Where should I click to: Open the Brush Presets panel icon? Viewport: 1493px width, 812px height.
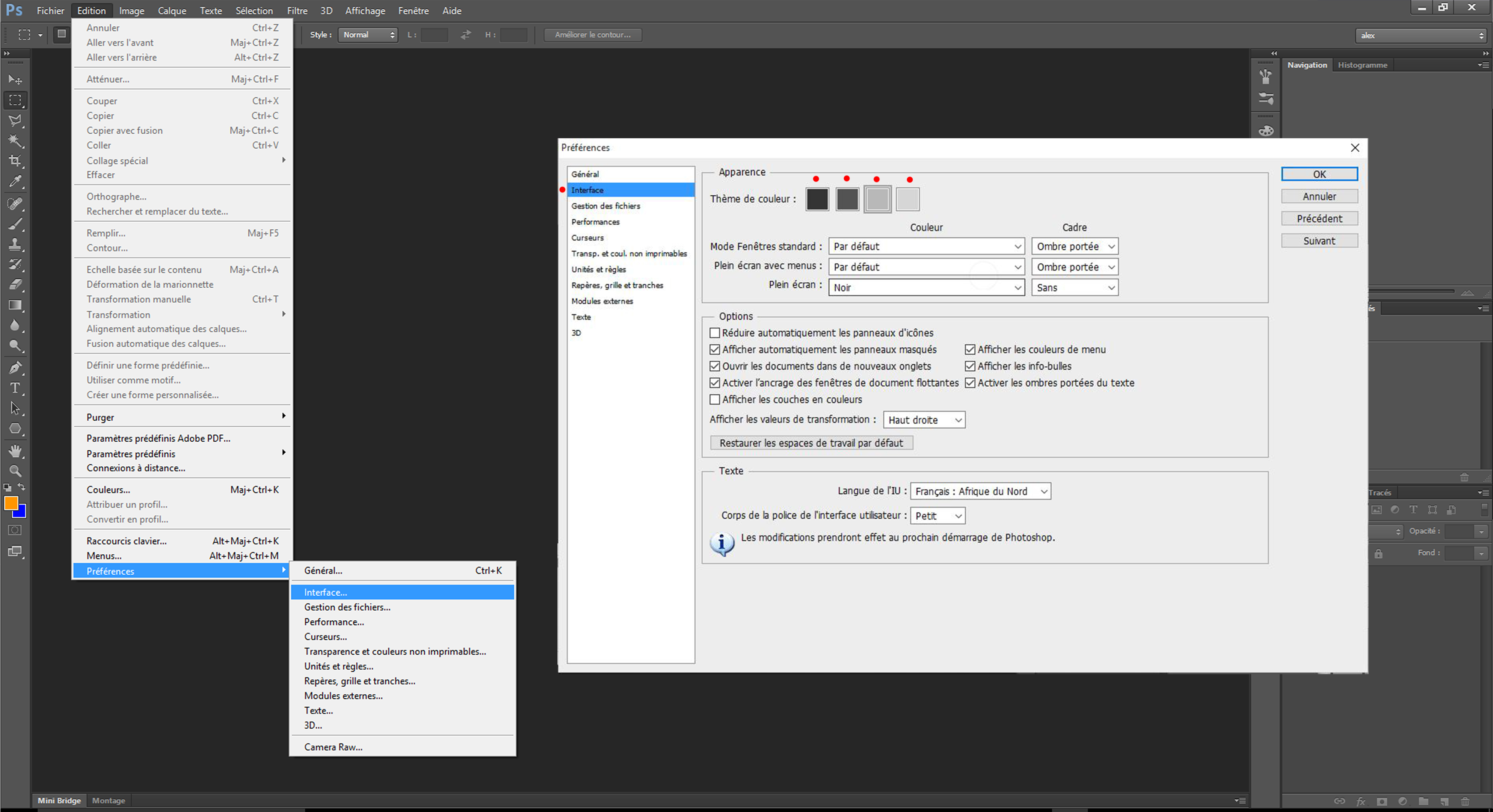coord(1266,76)
